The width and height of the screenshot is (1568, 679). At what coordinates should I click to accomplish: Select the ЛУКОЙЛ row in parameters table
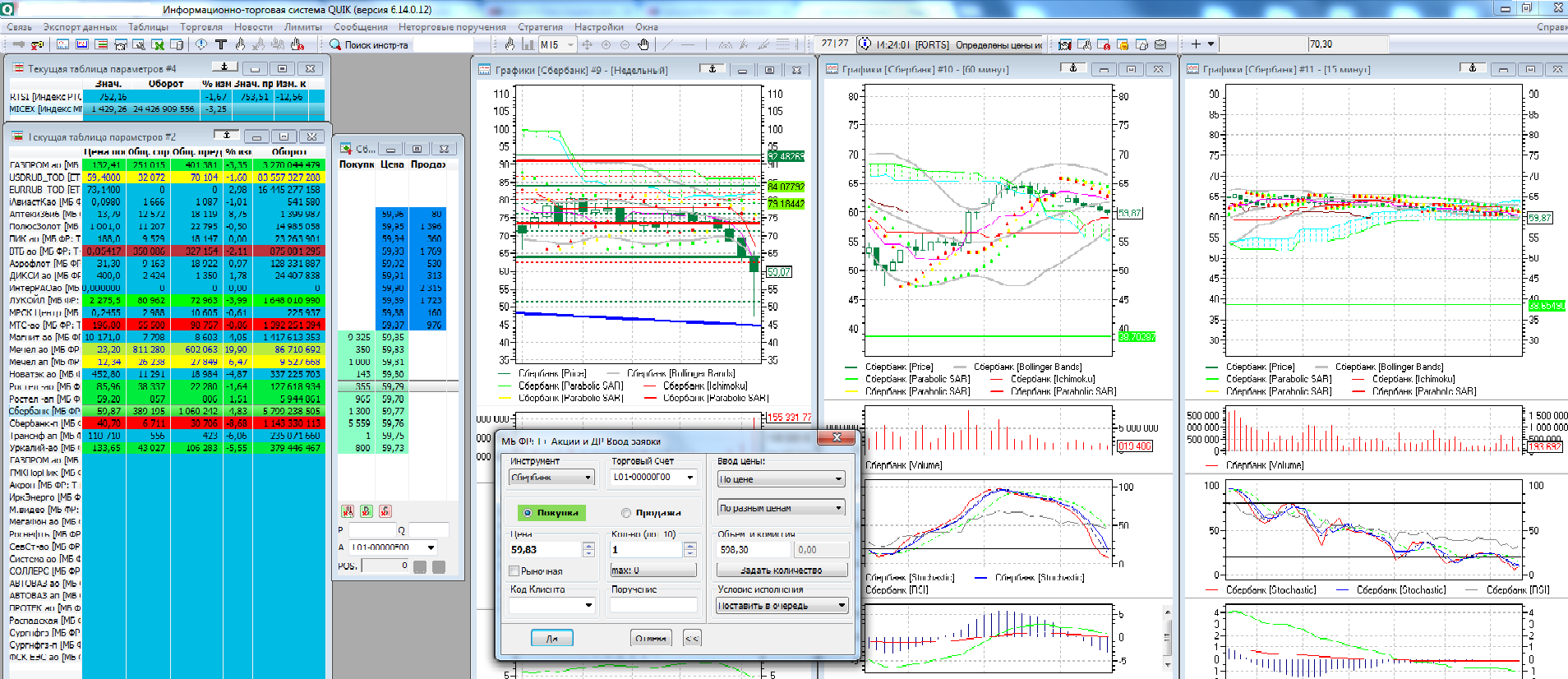point(167,300)
